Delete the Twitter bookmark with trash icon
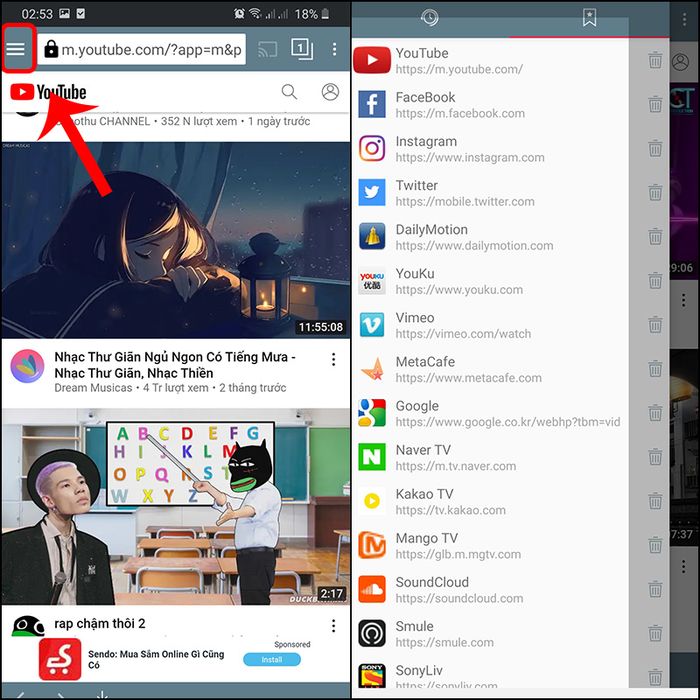This screenshot has width=700, height=700. coord(655,193)
